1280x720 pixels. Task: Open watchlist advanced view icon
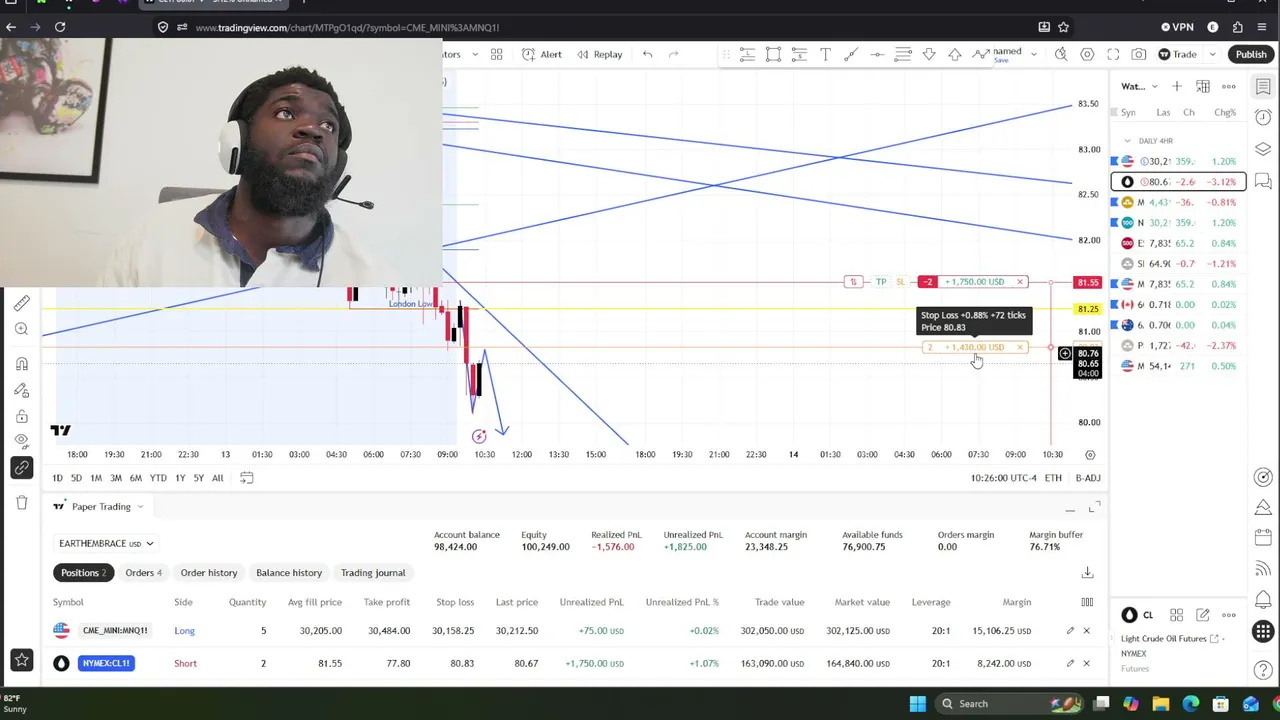[1203, 86]
